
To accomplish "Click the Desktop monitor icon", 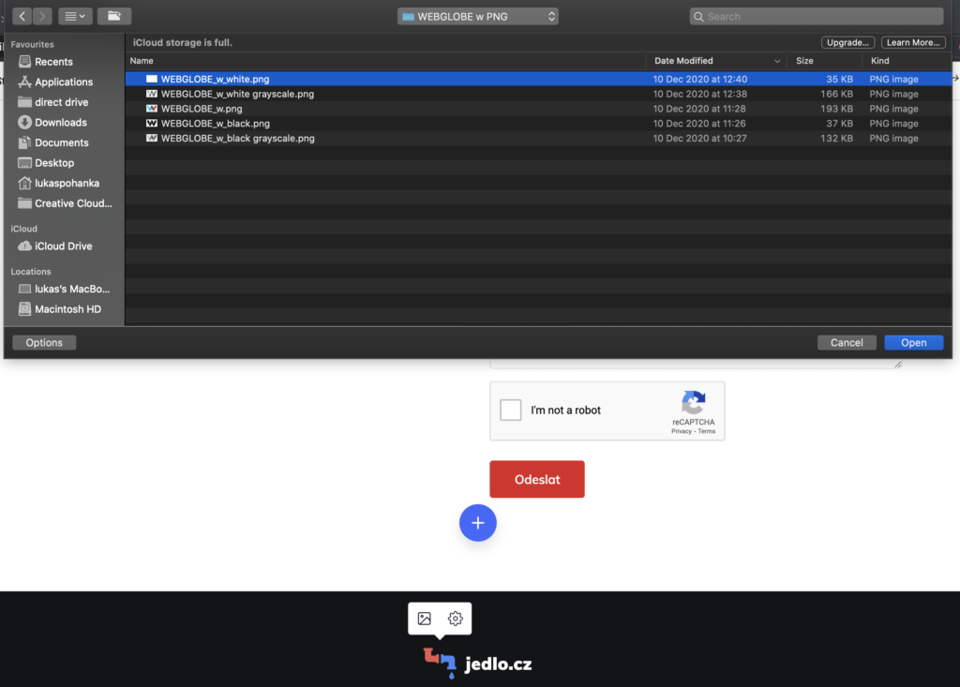I will (x=24, y=162).
